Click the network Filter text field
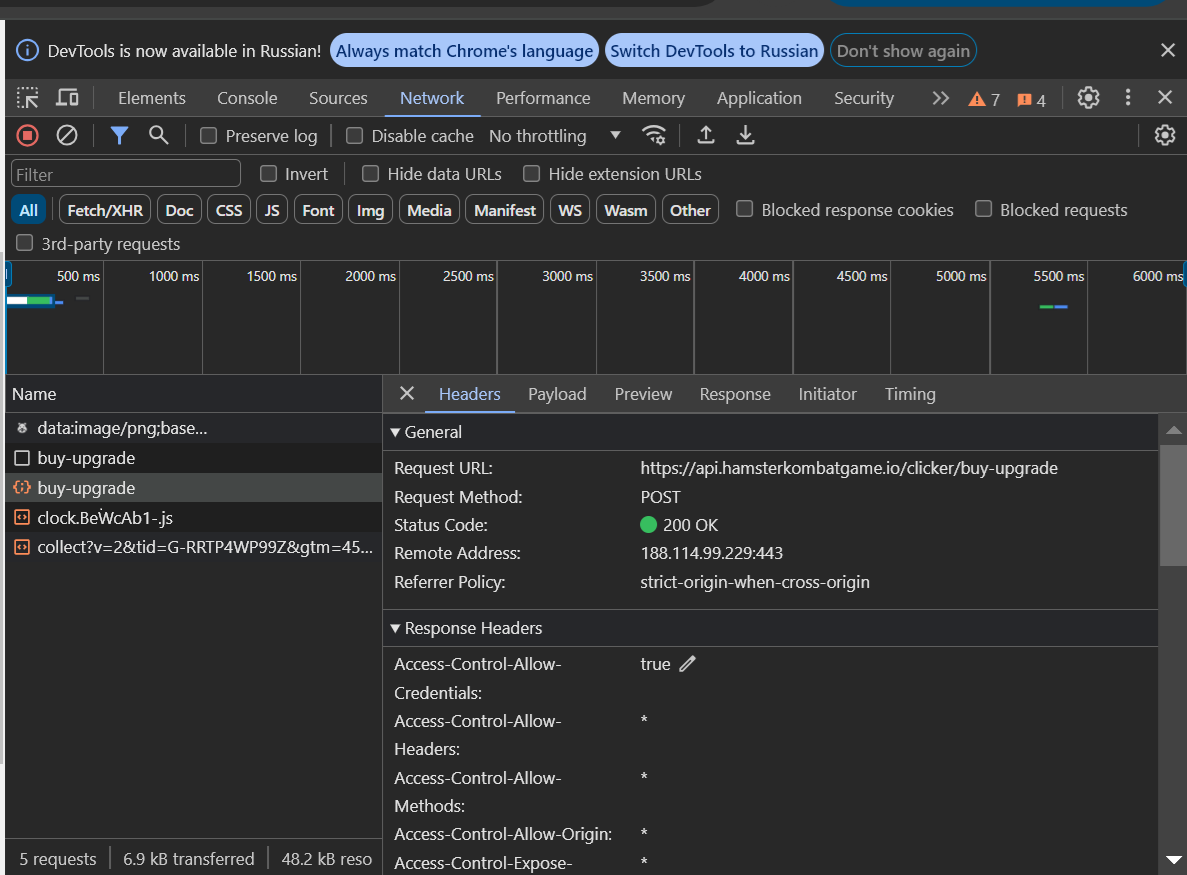The image size is (1187, 875). point(126,174)
